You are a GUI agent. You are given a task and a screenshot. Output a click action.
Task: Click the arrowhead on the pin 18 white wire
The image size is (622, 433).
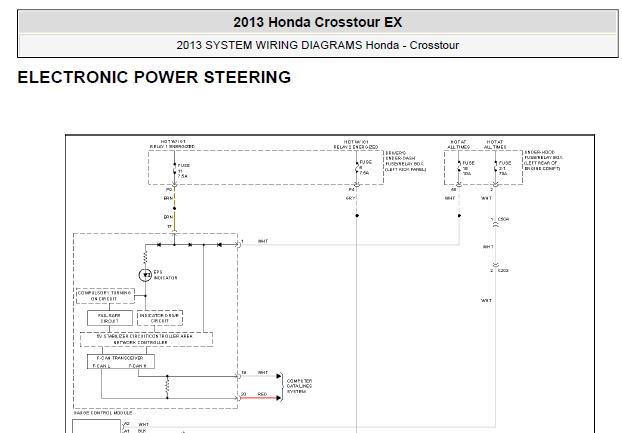click(x=279, y=376)
